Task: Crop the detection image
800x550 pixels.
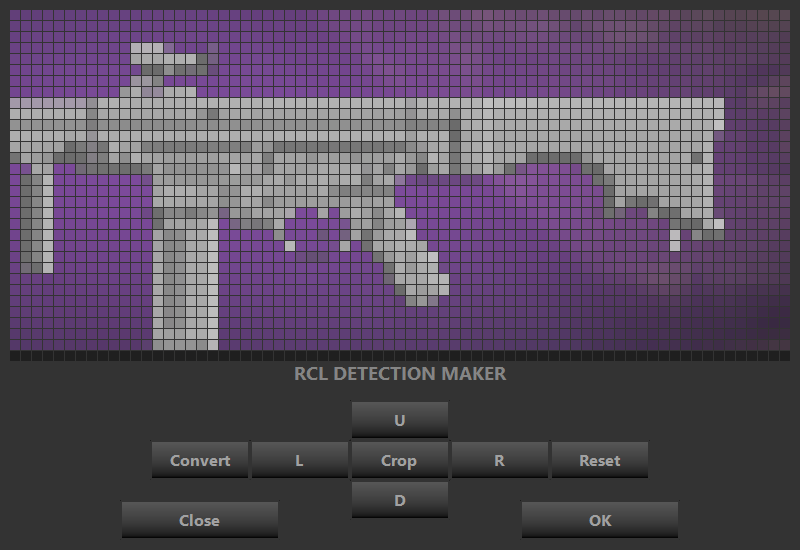Action: pos(399,460)
